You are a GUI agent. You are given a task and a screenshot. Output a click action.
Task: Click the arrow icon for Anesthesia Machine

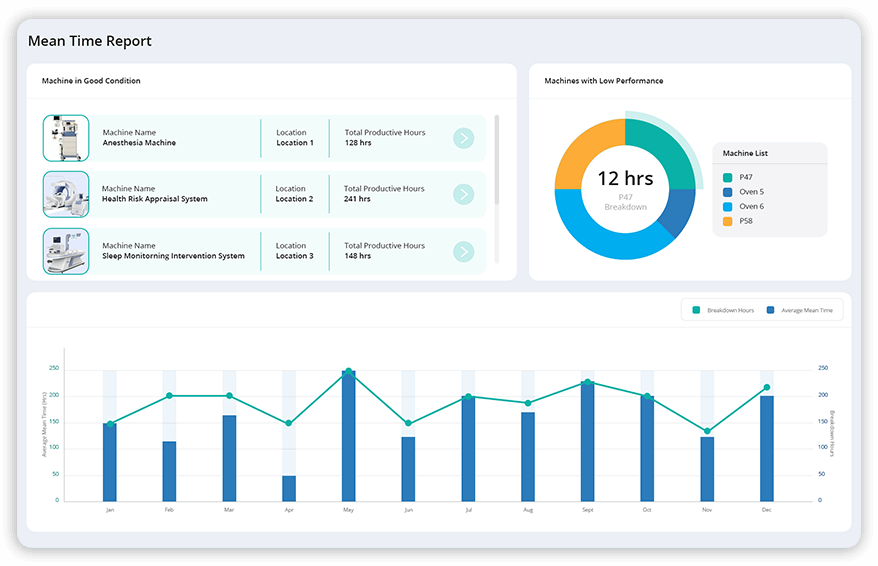click(x=463, y=138)
